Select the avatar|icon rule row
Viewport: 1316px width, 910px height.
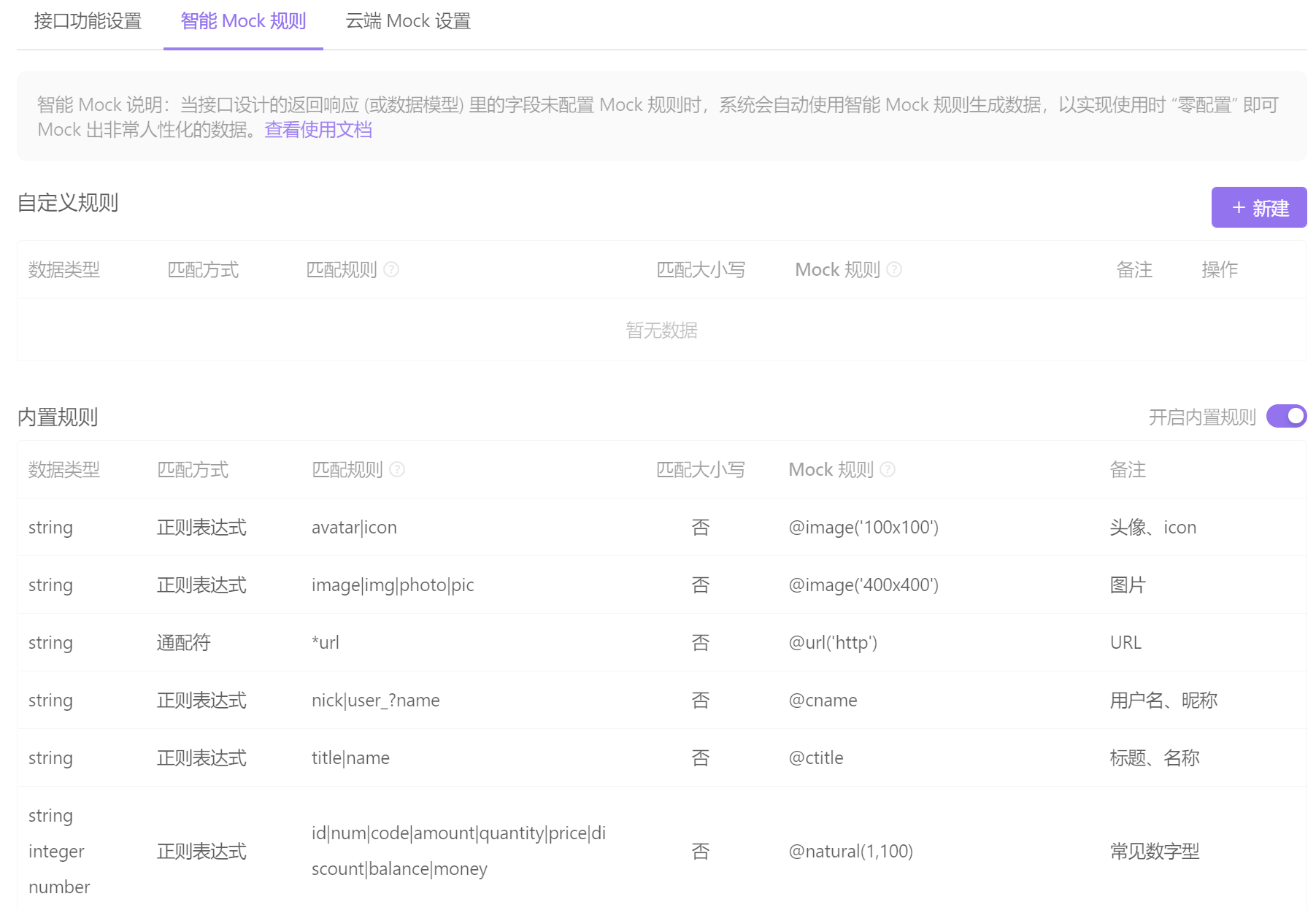coord(354,527)
